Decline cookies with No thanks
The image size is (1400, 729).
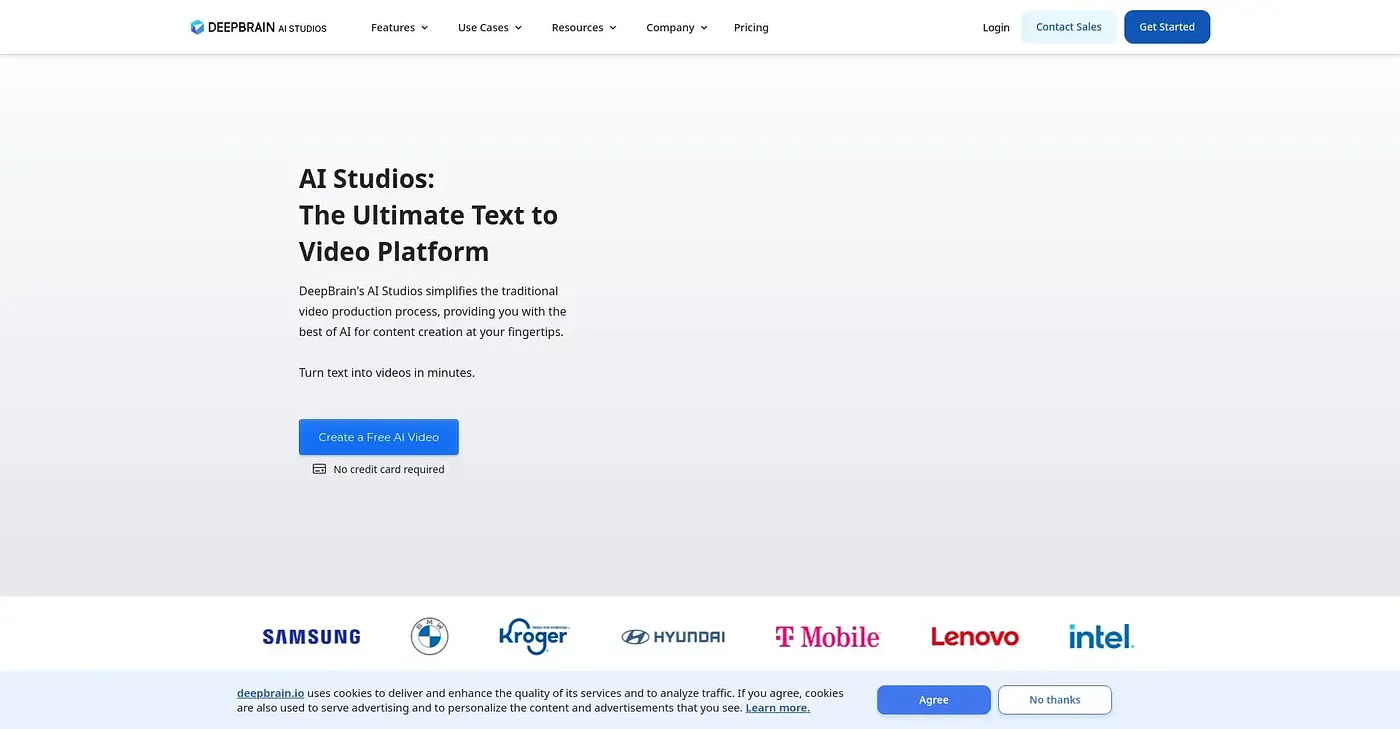tap(1055, 700)
